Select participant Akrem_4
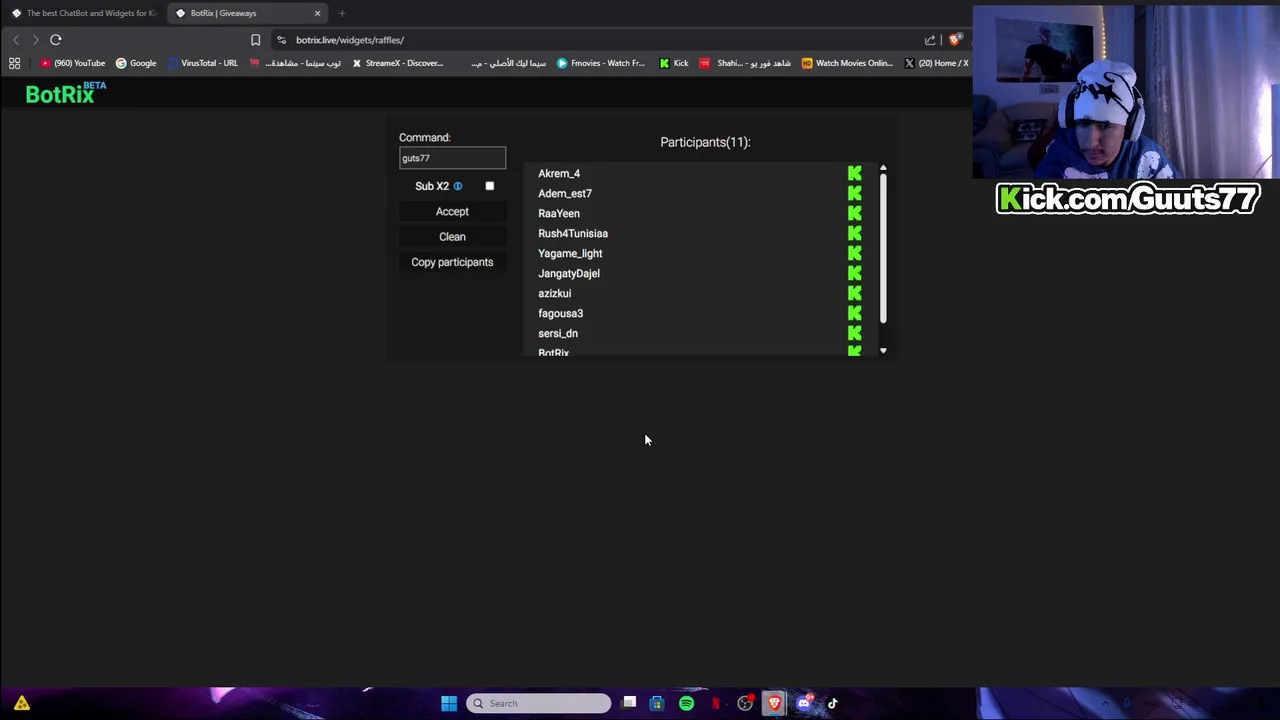 click(559, 173)
